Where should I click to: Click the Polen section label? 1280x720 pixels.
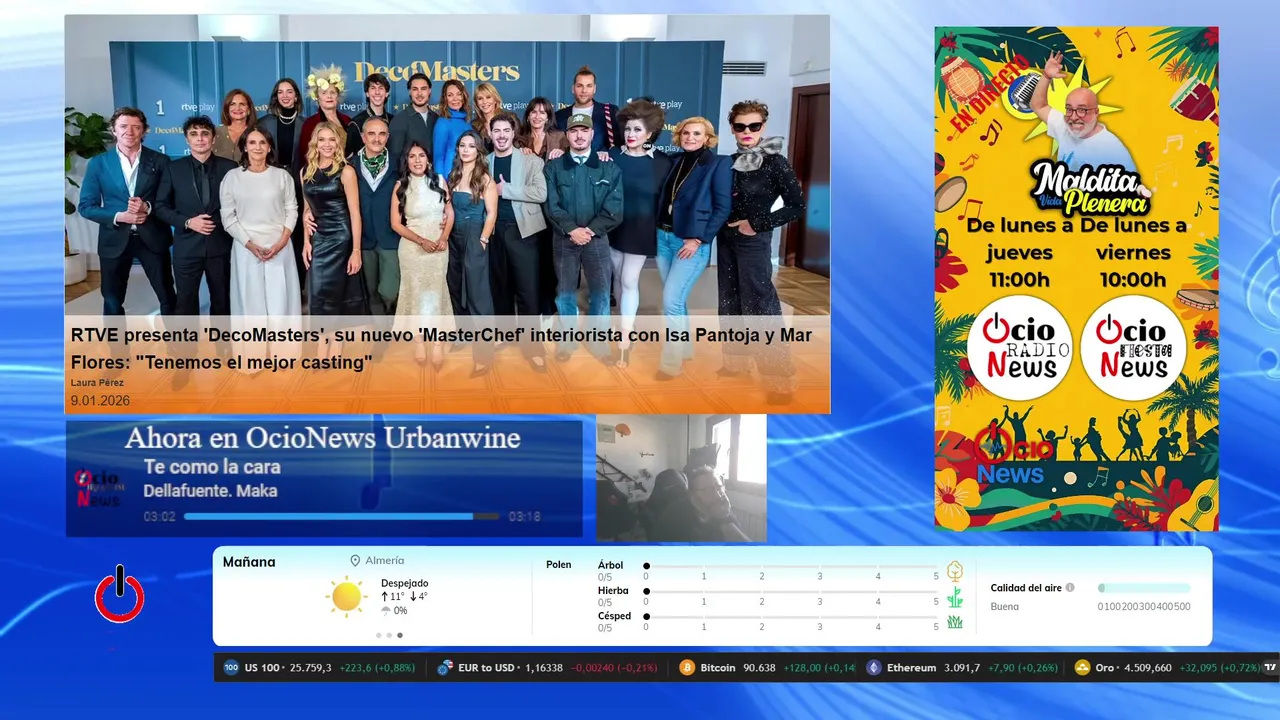point(559,565)
